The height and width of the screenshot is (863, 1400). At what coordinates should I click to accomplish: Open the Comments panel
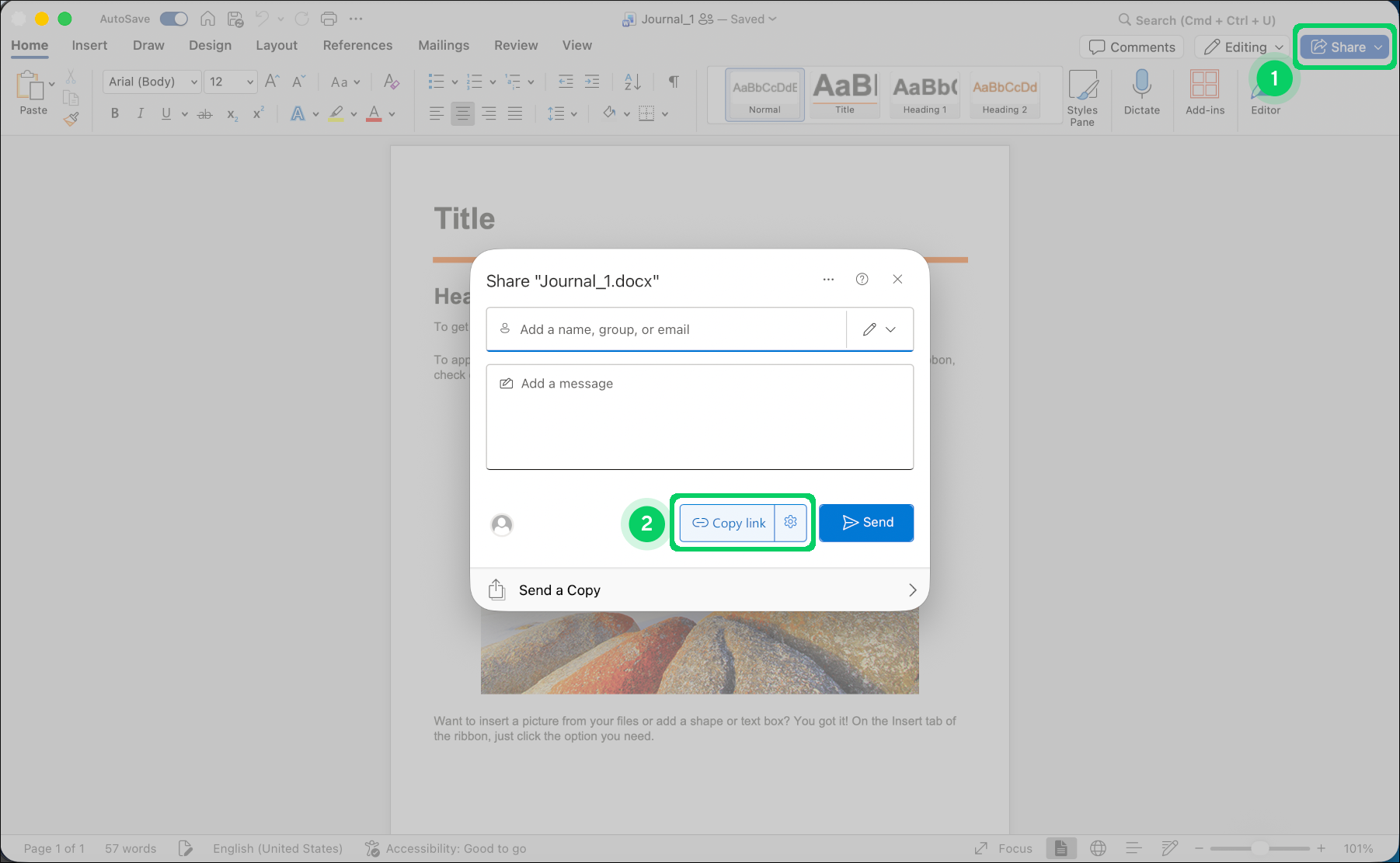(1130, 47)
